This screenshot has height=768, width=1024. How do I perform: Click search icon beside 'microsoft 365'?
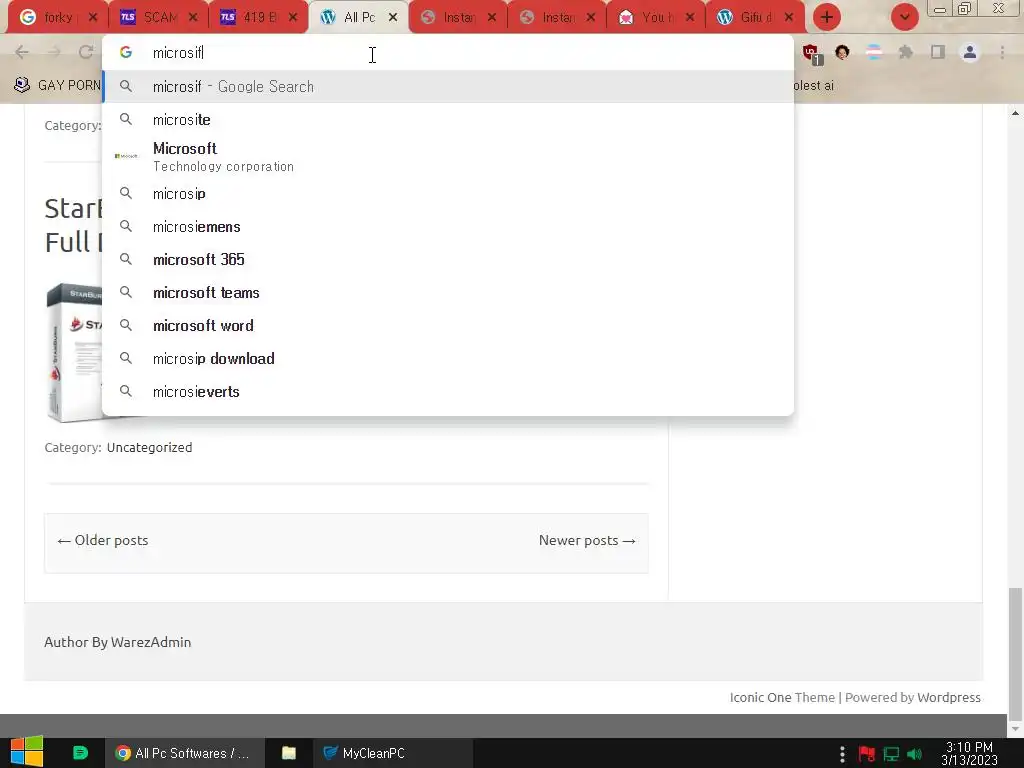[126, 259]
